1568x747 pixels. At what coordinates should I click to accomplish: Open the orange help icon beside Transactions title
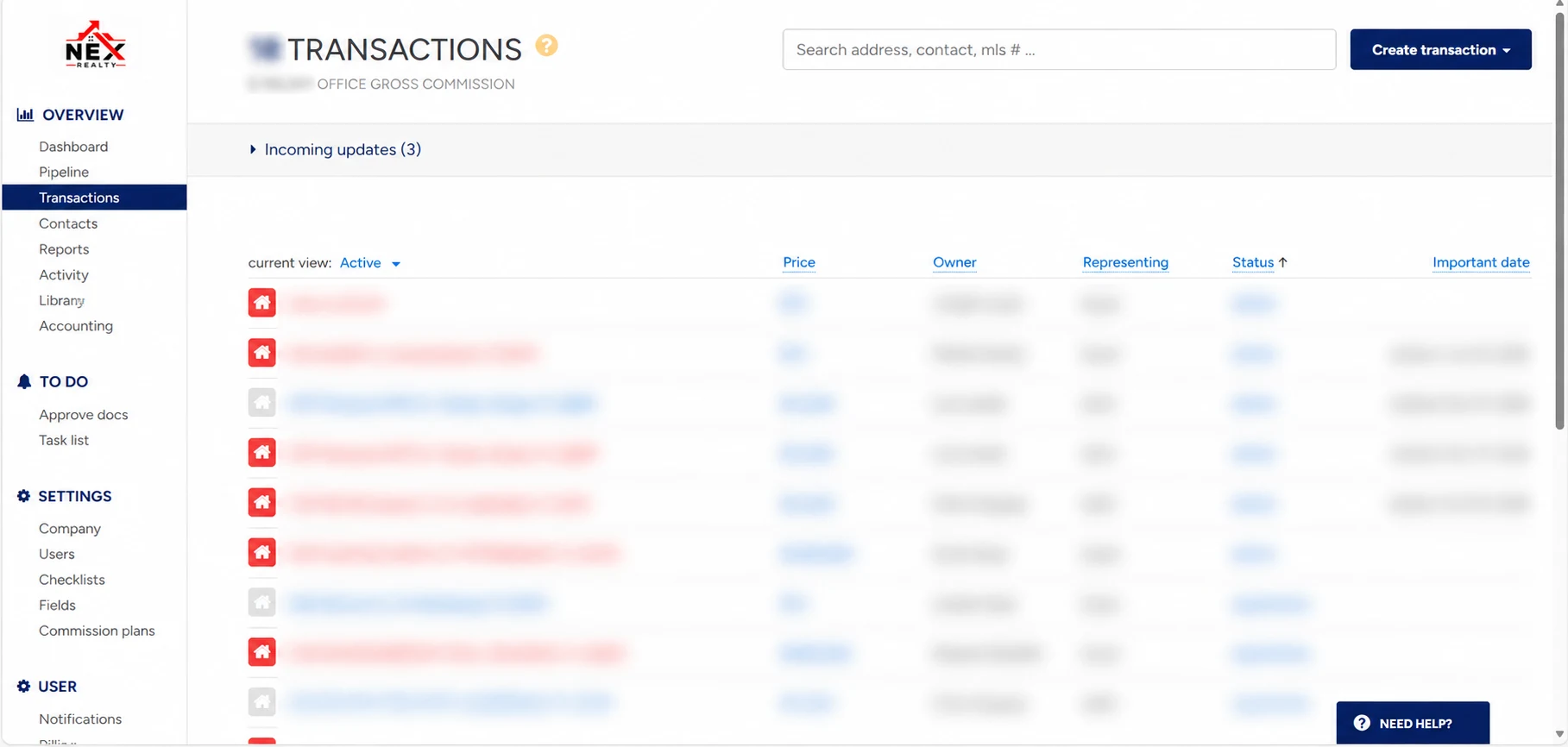(546, 45)
